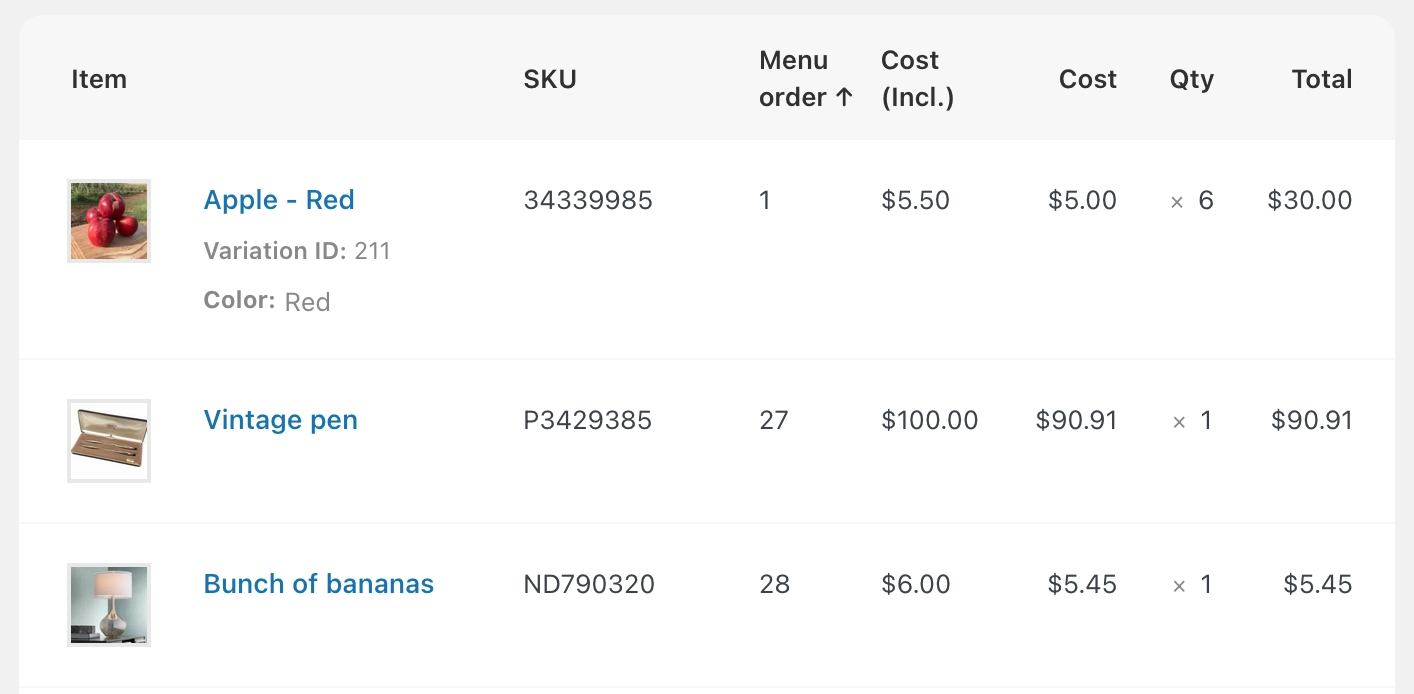Click the Menu order column header
The image size is (1414, 694).
(x=794, y=79)
